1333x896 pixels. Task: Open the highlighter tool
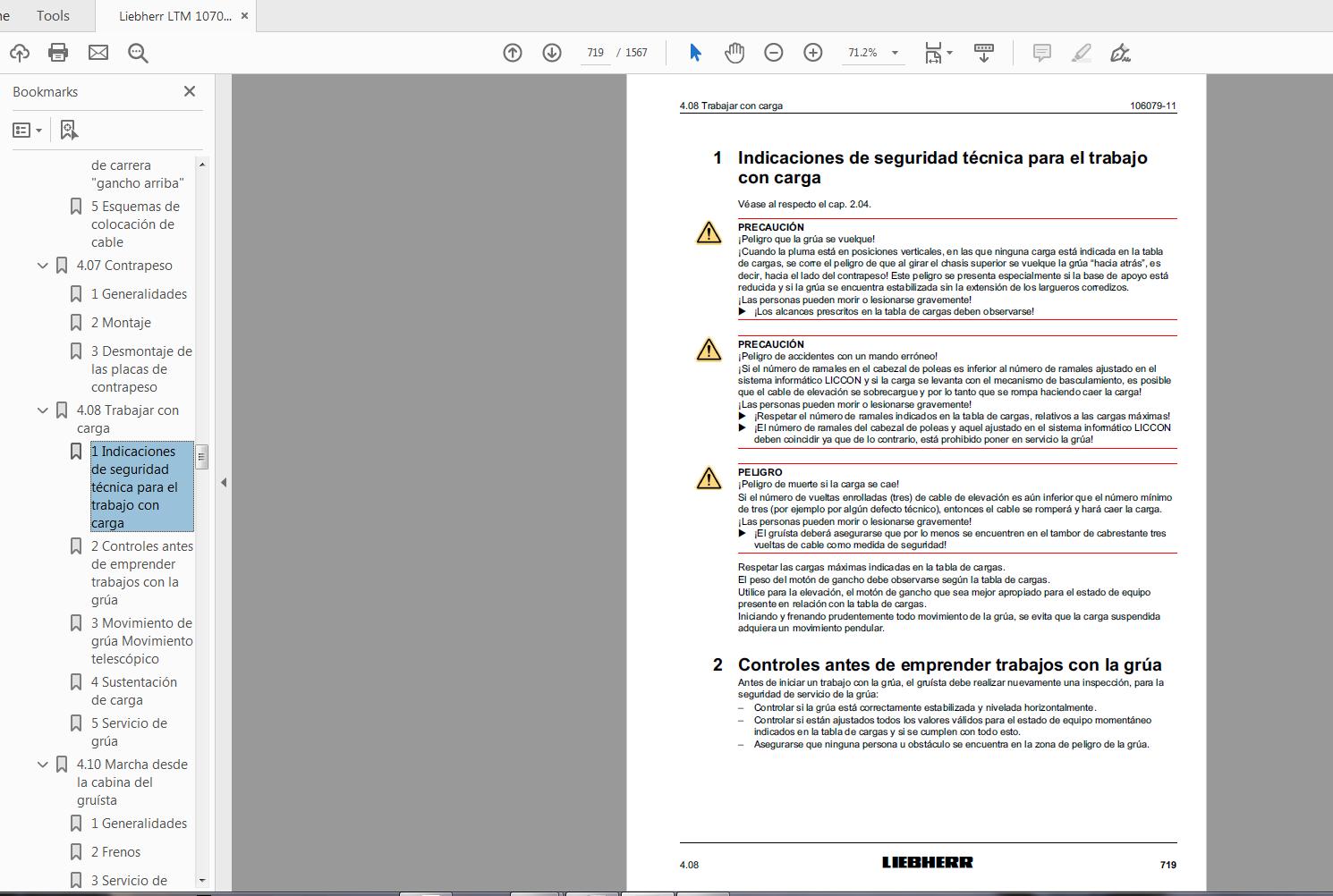coord(1081,53)
